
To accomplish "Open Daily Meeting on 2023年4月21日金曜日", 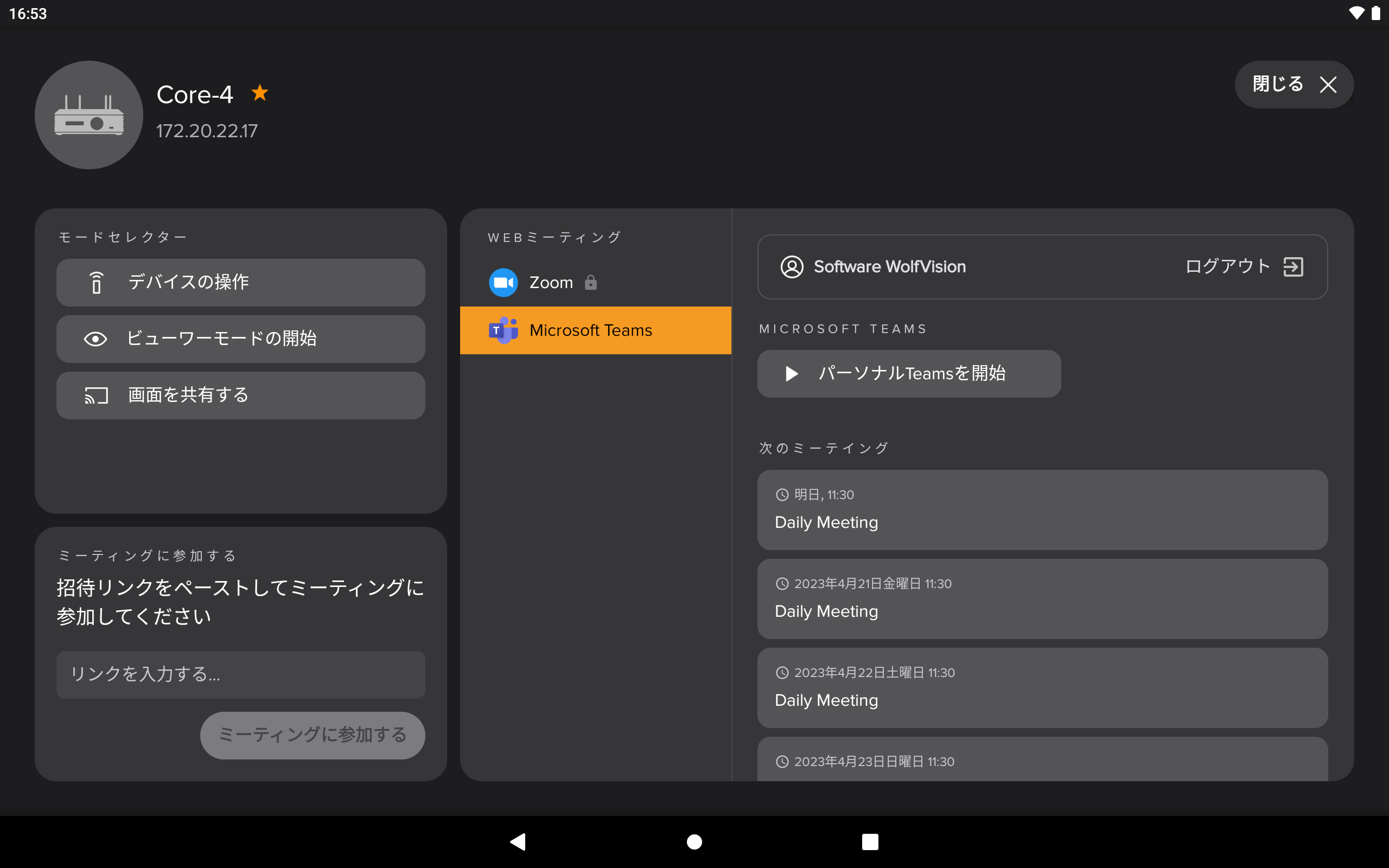I will tap(1042, 599).
